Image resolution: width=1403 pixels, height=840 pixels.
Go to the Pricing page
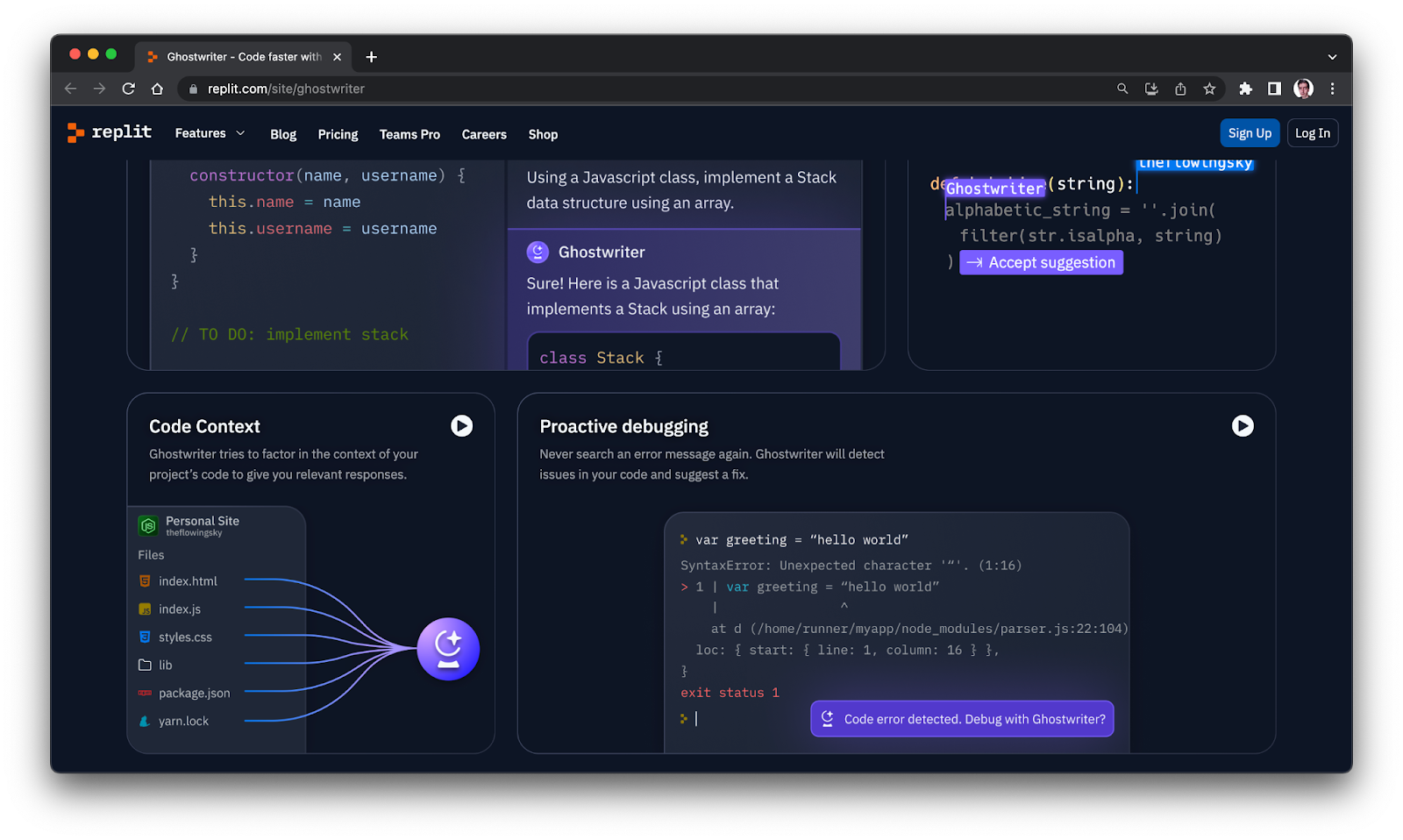click(x=338, y=134)
